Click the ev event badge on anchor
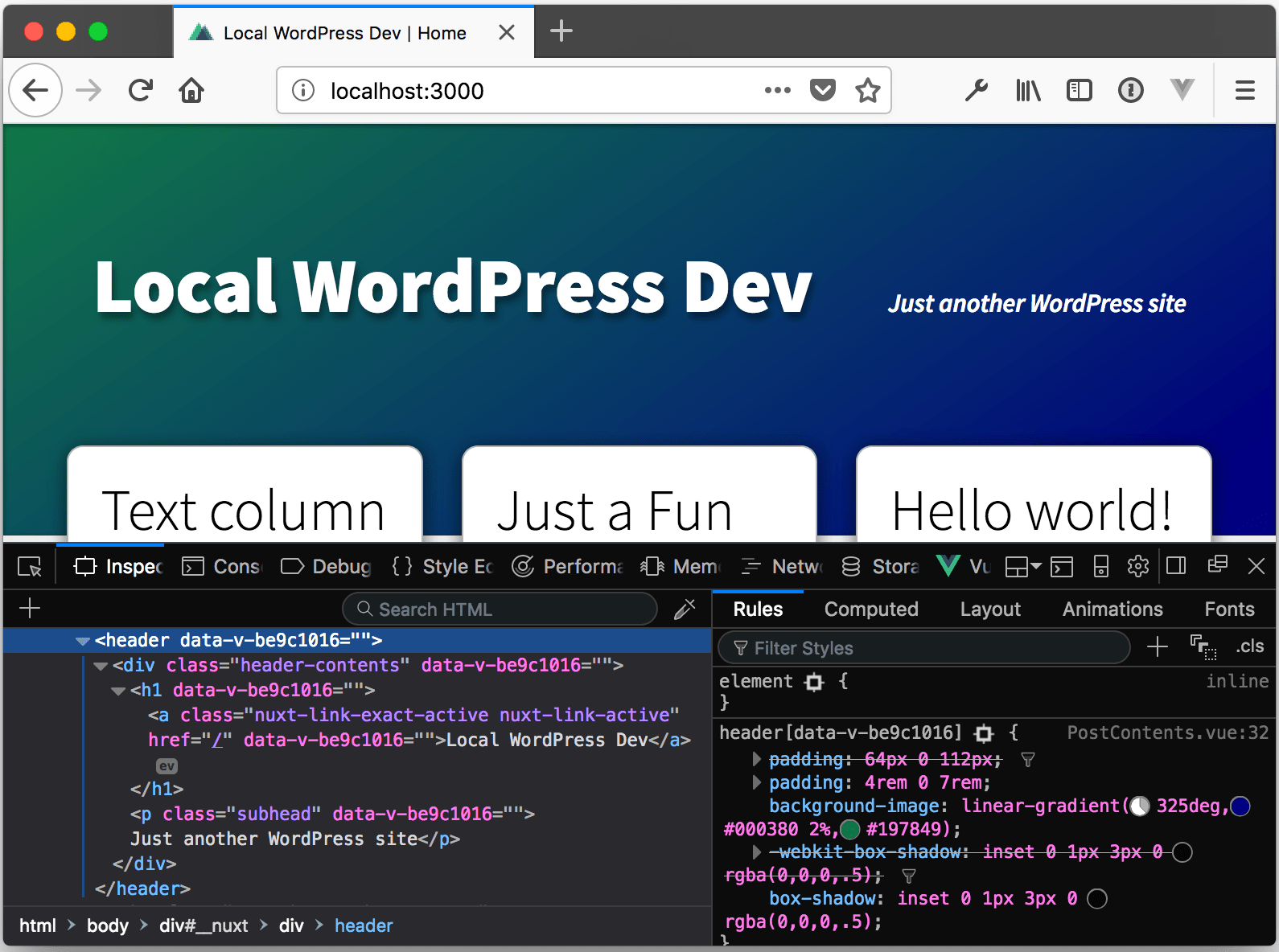 [167, 765]
